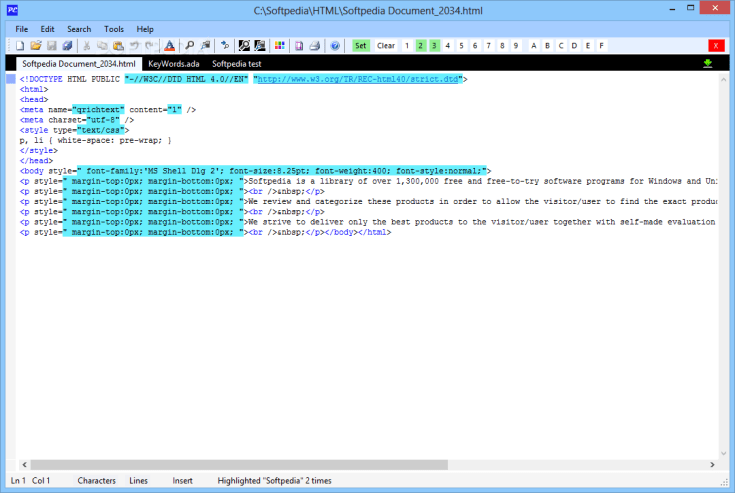The height and width of the screenshot is (493, 735).
Task: Open Help with blue question mark icon
Action: coord(335,45)
